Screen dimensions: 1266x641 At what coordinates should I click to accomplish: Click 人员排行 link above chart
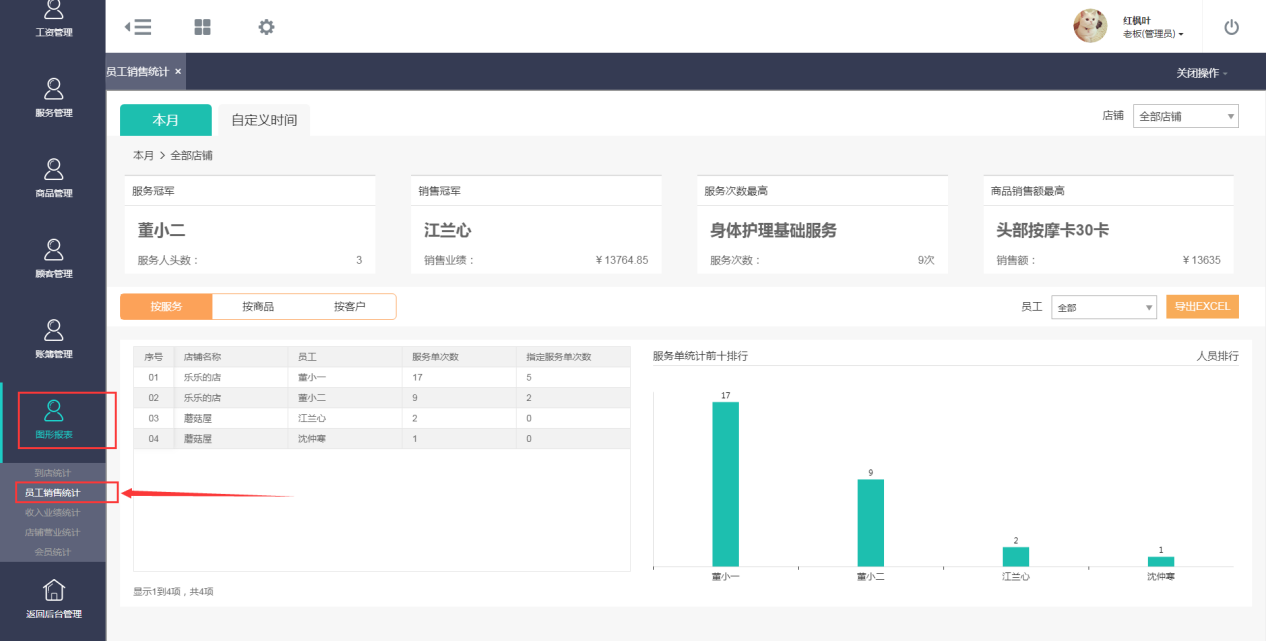1217,356
